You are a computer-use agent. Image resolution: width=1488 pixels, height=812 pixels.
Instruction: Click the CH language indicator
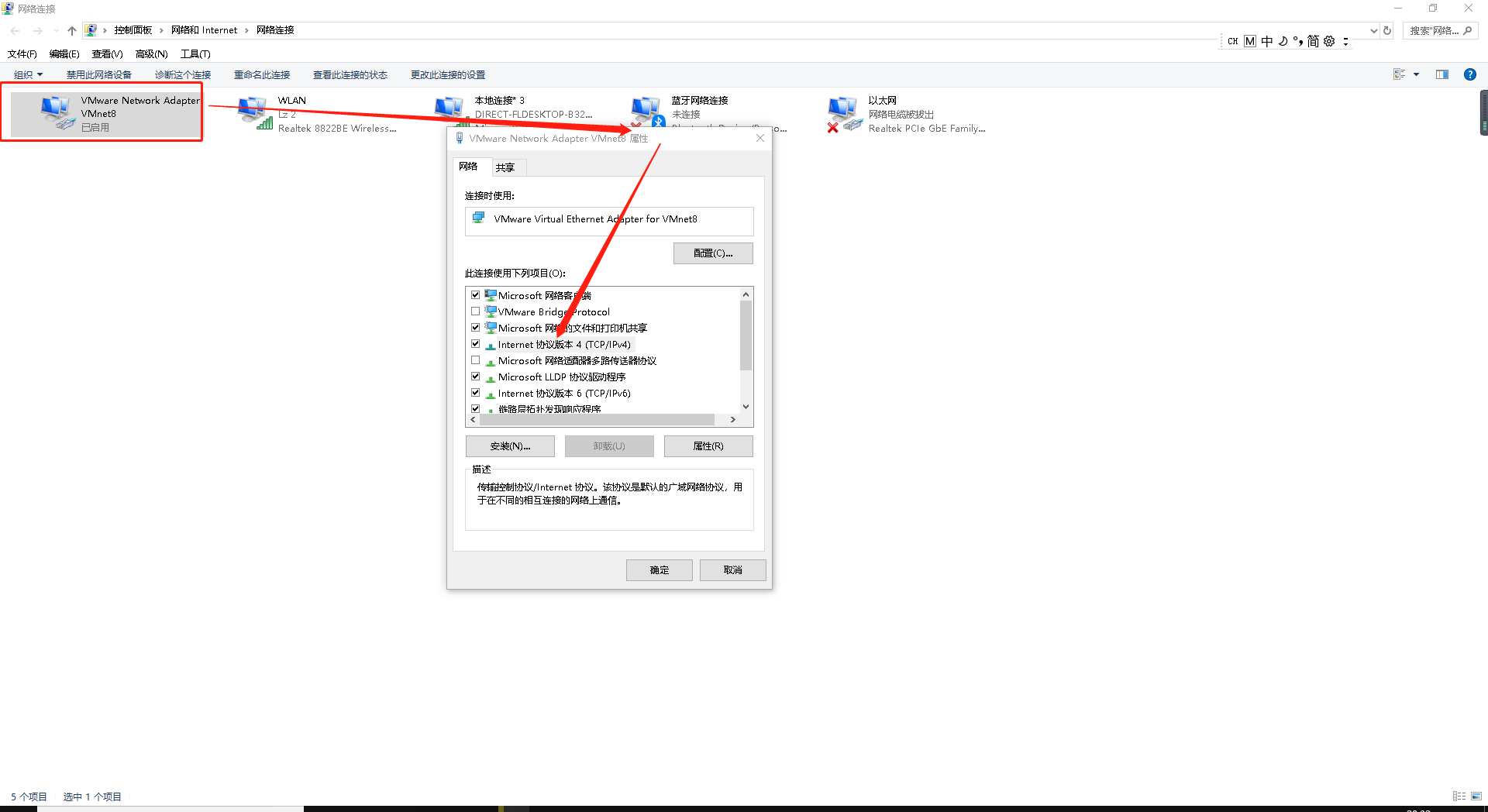(x=1233, y=41)
